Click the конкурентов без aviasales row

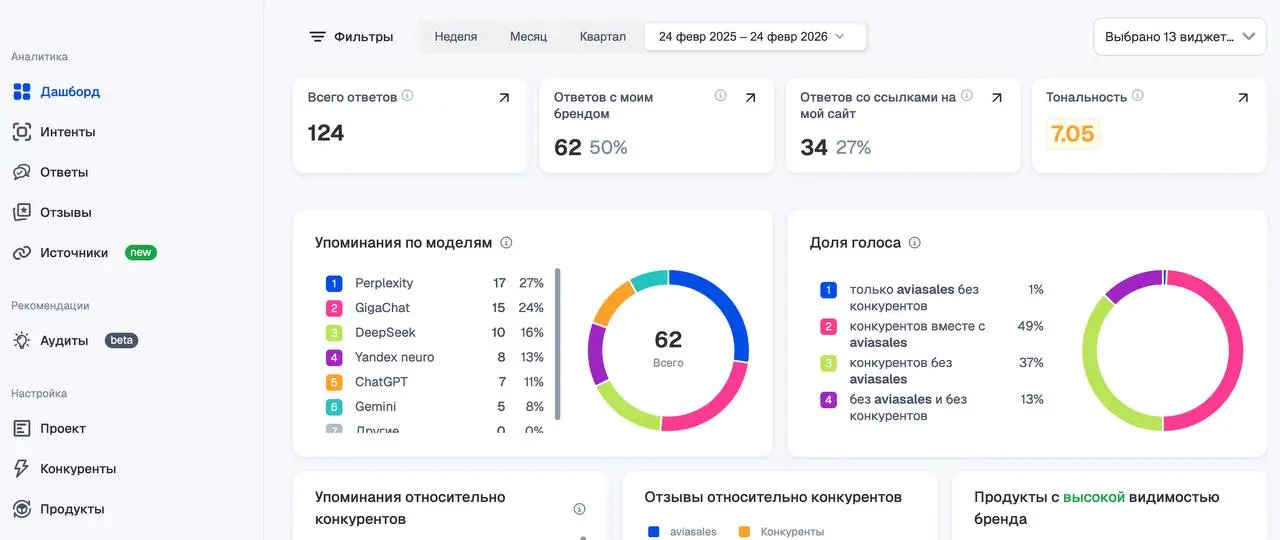[x=932, y=371]
